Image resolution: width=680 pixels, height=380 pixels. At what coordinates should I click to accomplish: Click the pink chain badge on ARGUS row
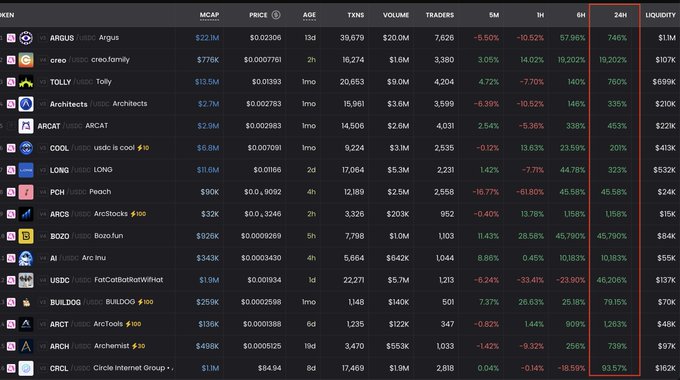click(x=11, y=38)
